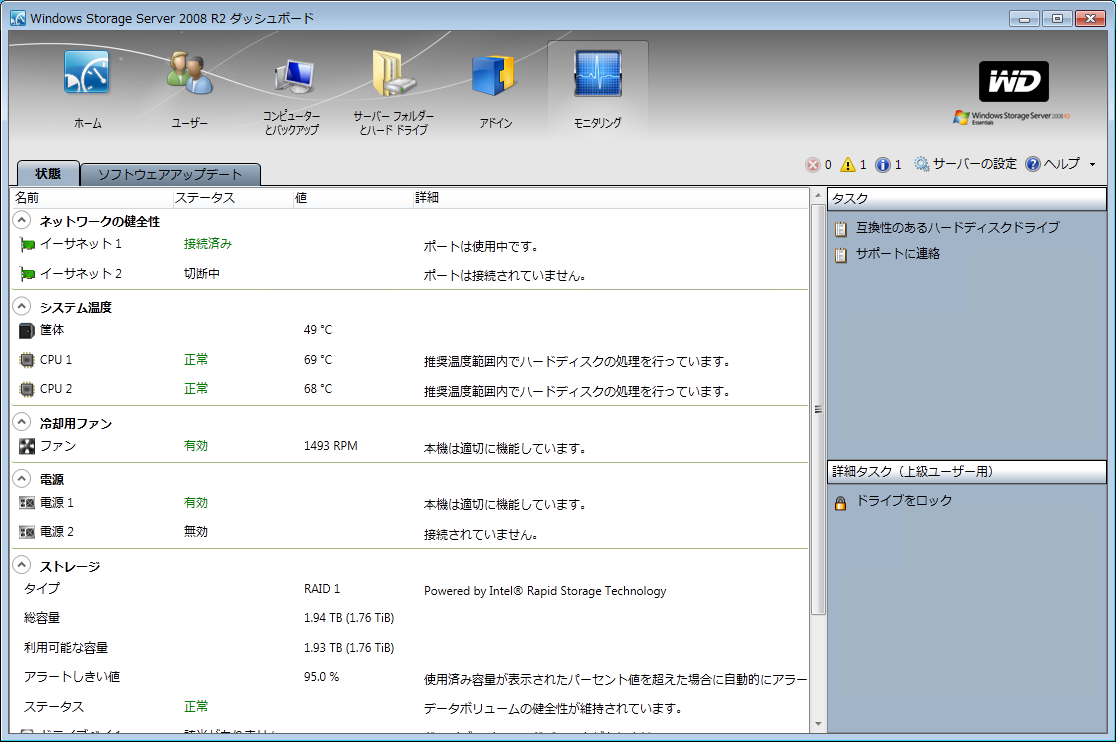Click the blue information alert icon
This screenshot has width=1116, height=742.
tap(883, 165)
